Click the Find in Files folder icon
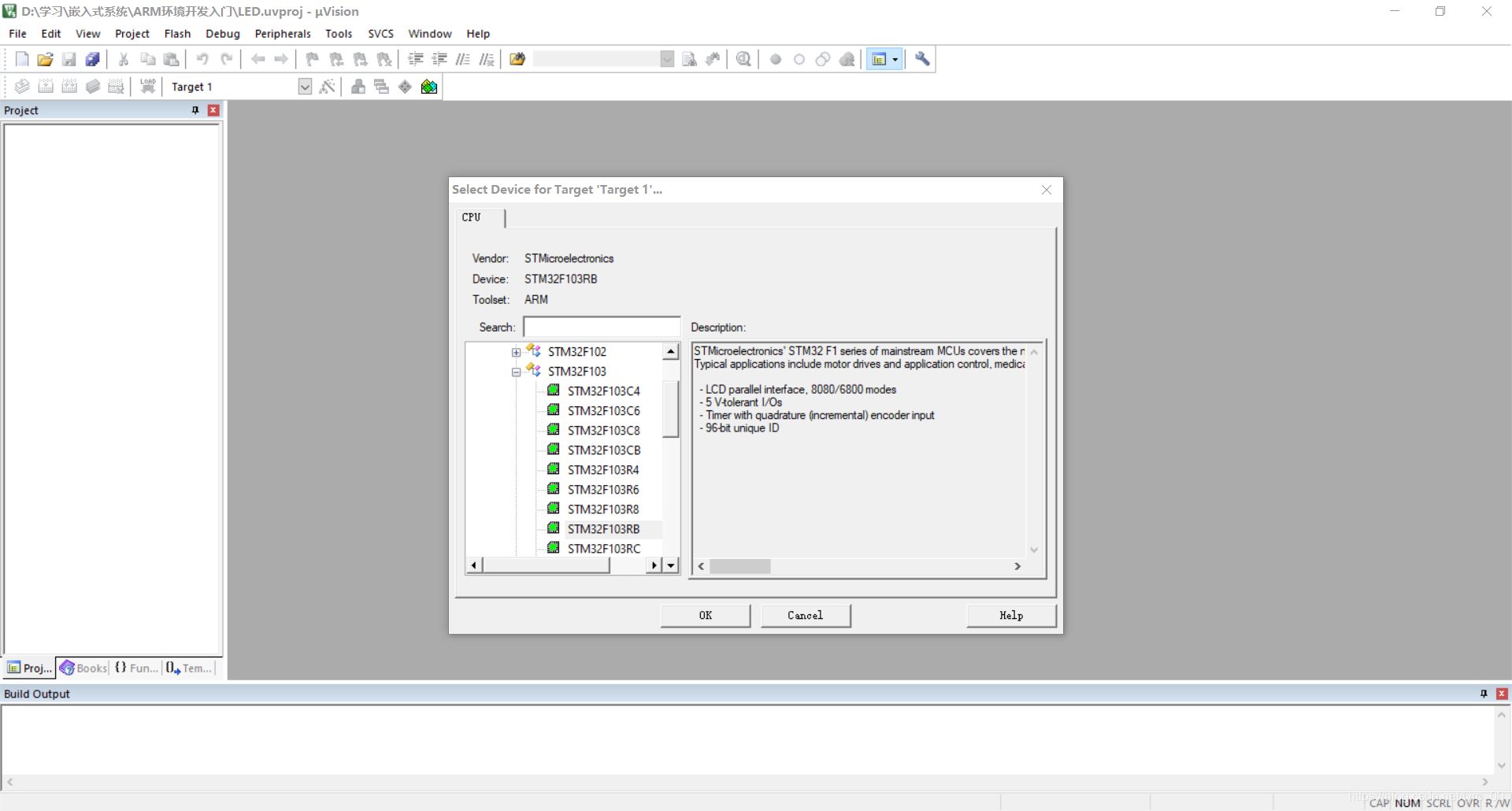Image resolution: width=1512 pixels, height=811 pixels. click(x=517, y=59)
